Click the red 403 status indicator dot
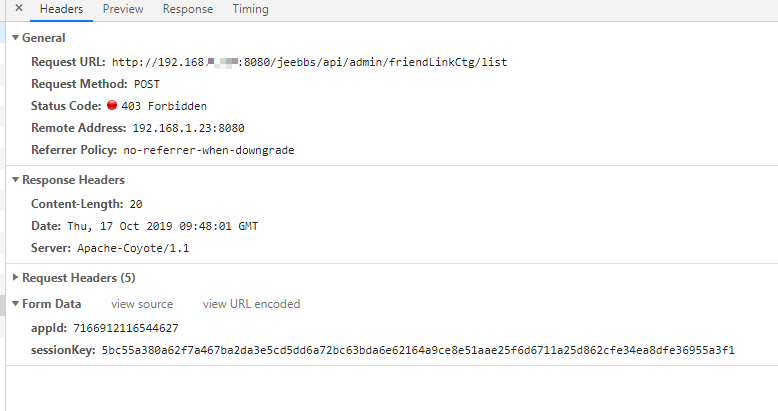This screenshot has width=778, height=411. 112,106
